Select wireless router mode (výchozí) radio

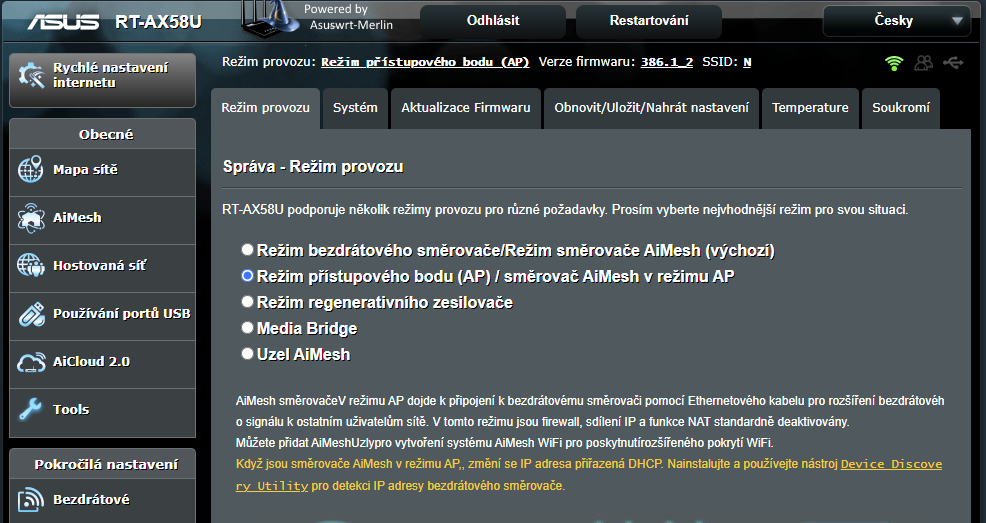(248, 250)
